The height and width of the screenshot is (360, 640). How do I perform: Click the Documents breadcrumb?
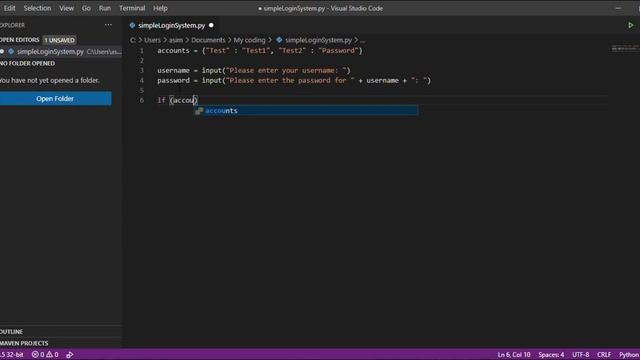(208, 40)
